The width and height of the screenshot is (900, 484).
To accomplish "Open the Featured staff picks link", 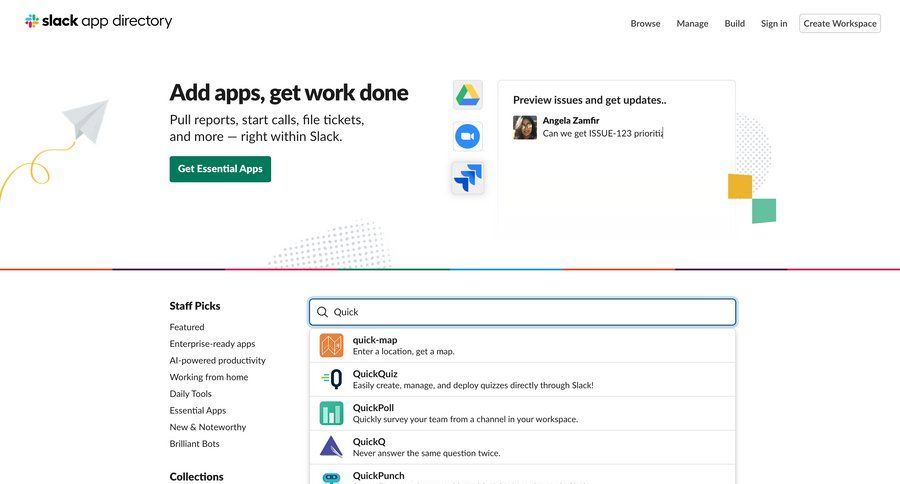I will (187, 327).
